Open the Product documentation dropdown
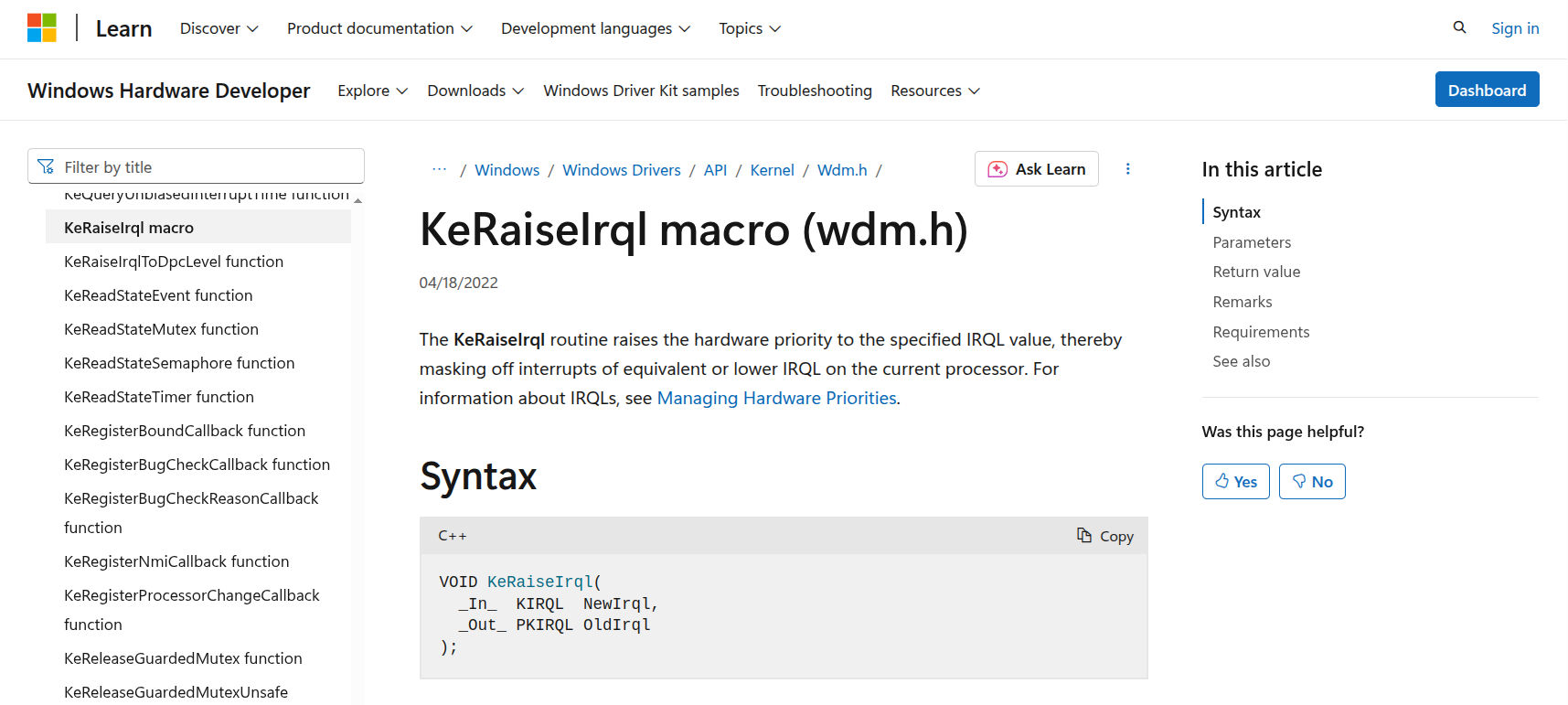This screenshot has height=705, width=1568. click(379, 28)
